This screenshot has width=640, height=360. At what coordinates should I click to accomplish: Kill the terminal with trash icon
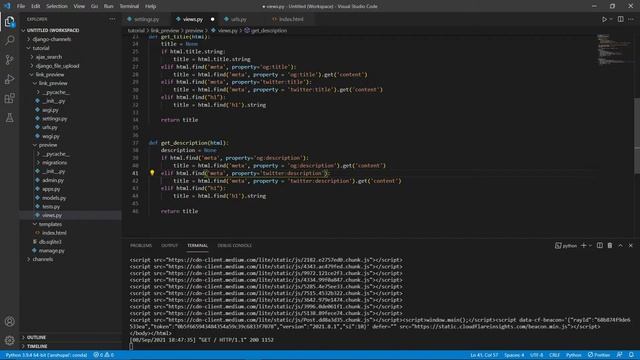[610, 245]
